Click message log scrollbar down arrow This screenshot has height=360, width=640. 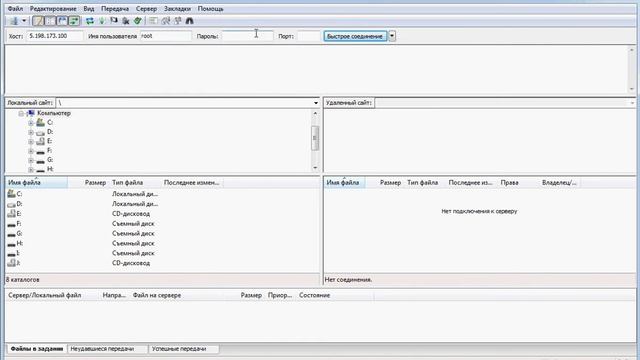point(631,89)
